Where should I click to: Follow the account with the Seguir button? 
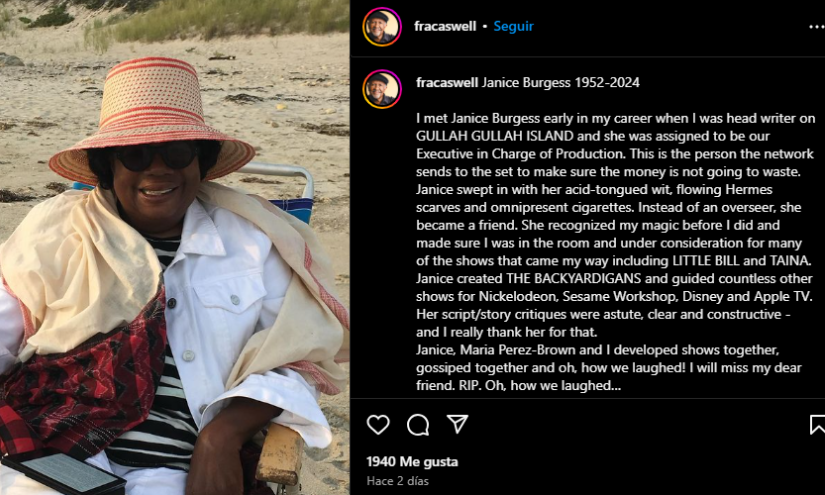click(x=513, y=26)
